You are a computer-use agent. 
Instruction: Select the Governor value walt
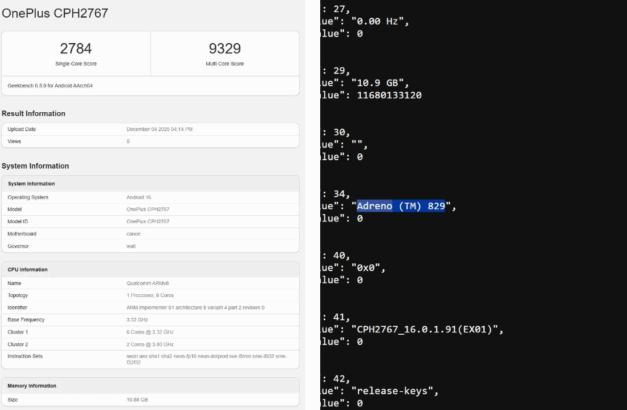132,245
